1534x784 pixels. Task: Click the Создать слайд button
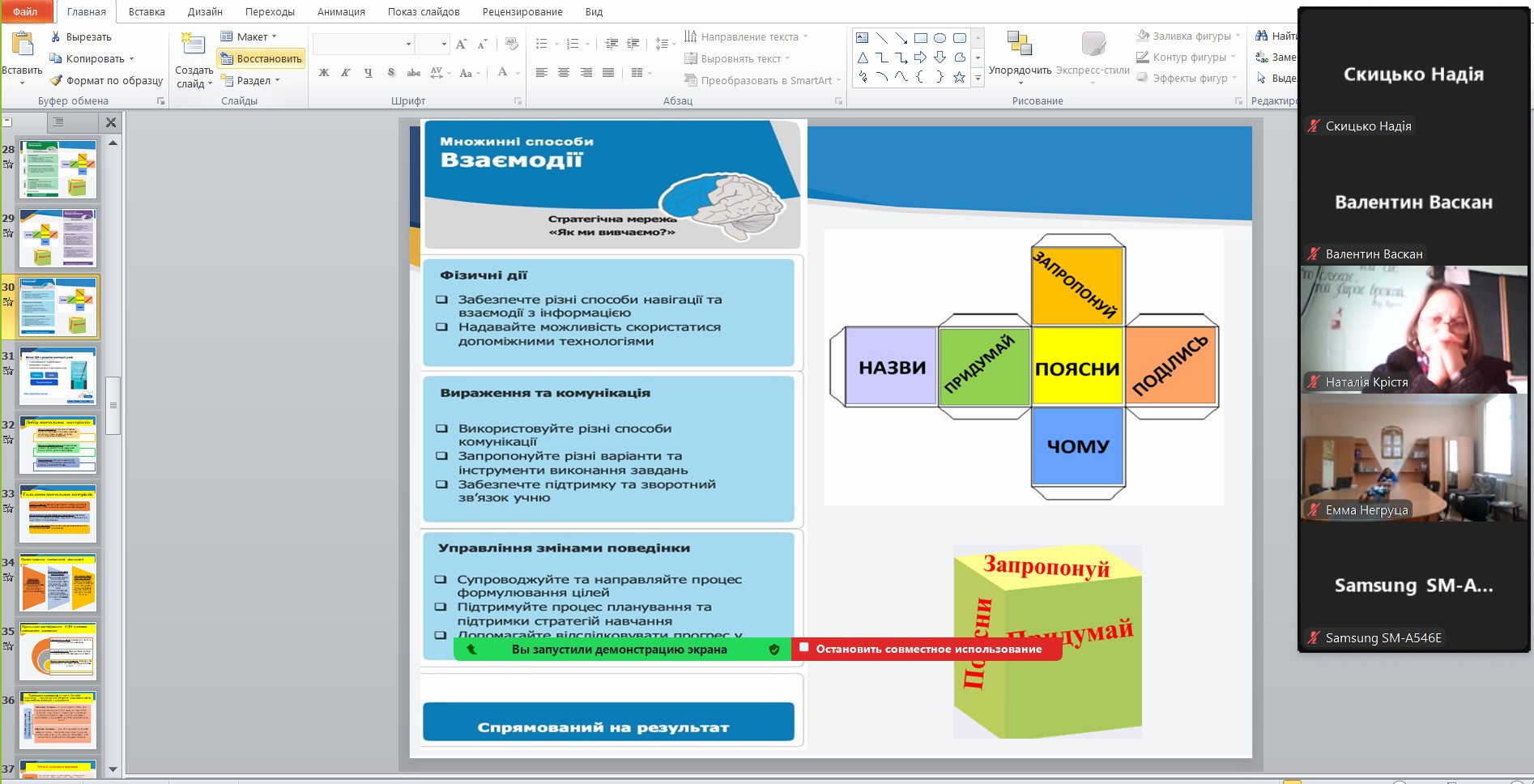pyautogui.click(x=194, y=58)
